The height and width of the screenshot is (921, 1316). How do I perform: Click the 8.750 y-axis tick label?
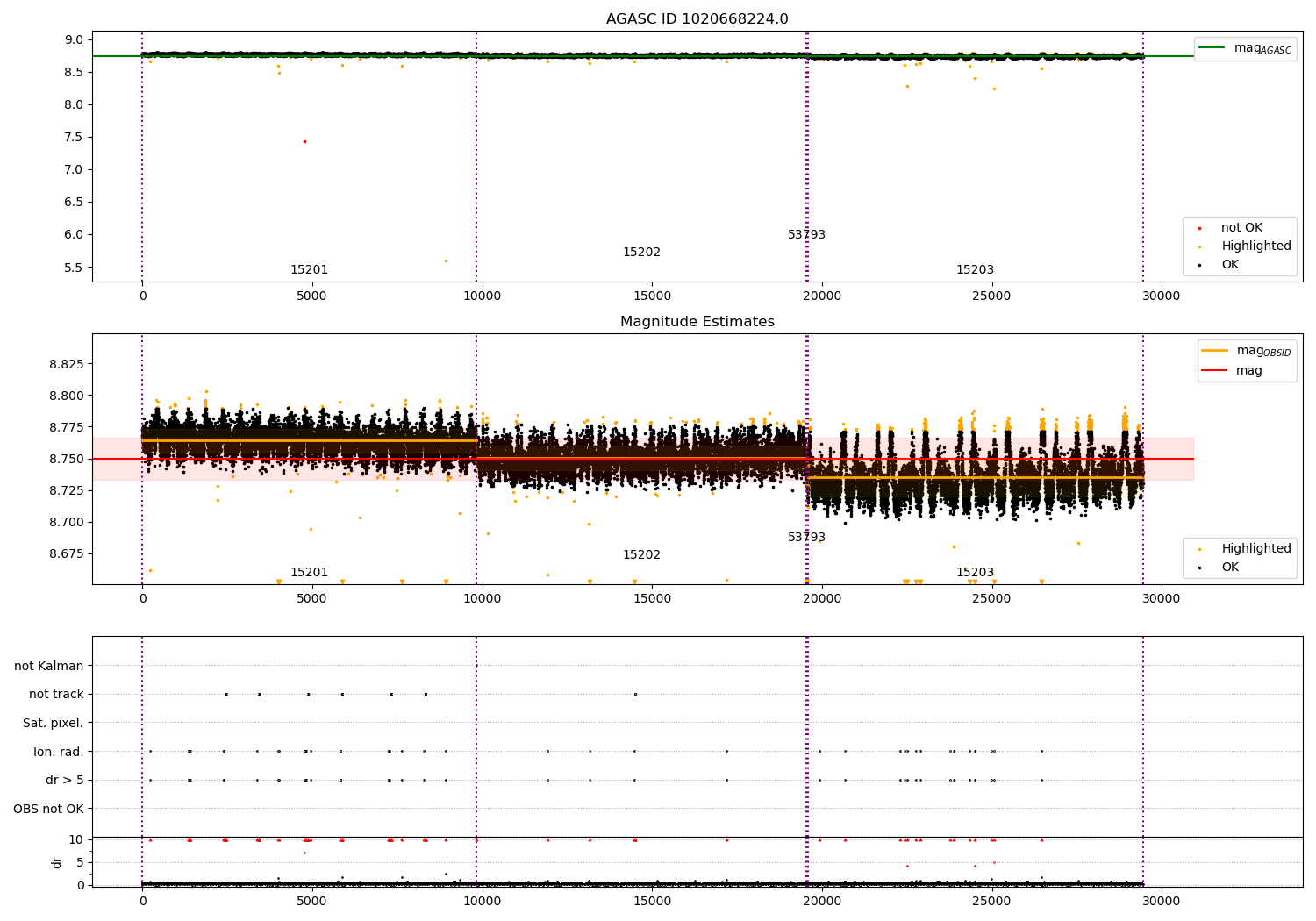pos(66,460)
